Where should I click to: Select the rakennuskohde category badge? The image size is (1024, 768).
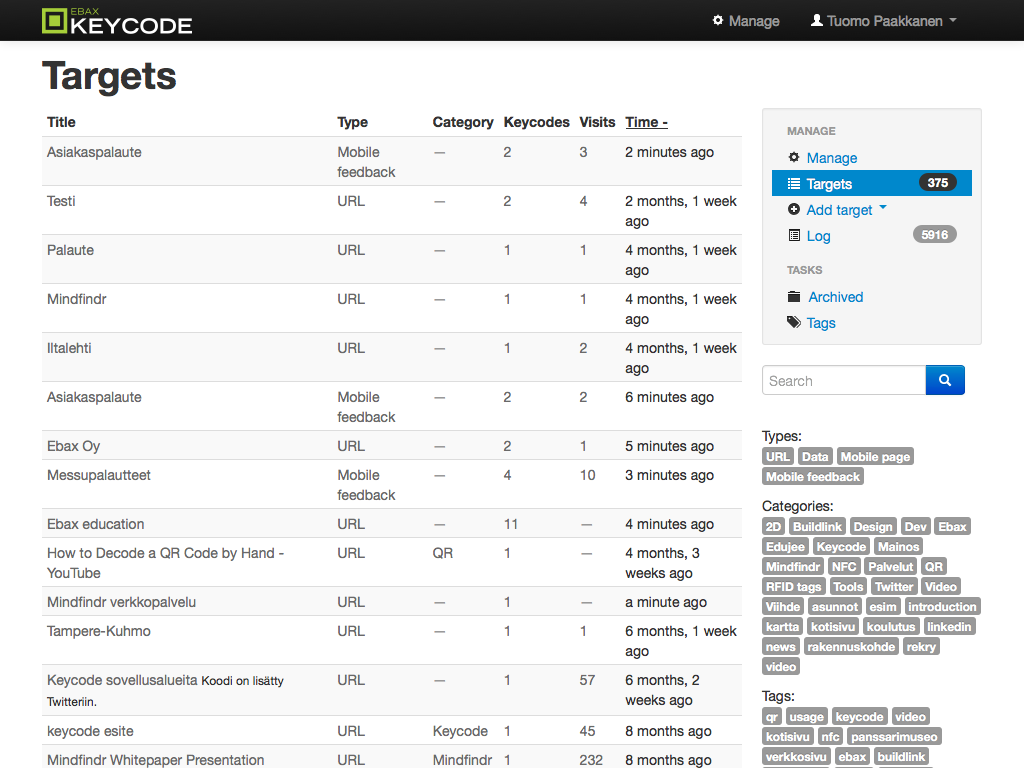[850, 647]
